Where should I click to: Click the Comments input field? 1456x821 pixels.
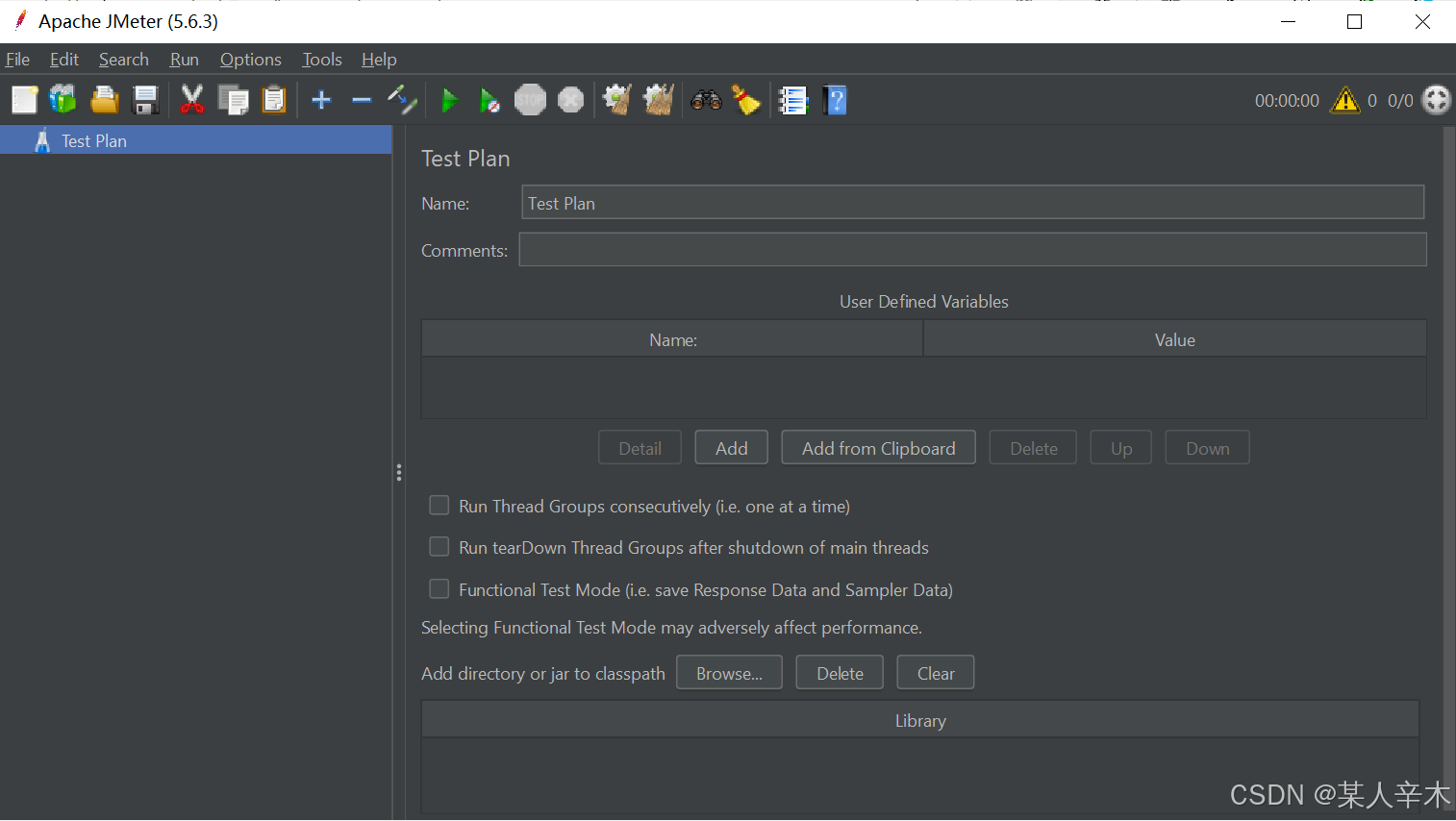click(972, 250)
